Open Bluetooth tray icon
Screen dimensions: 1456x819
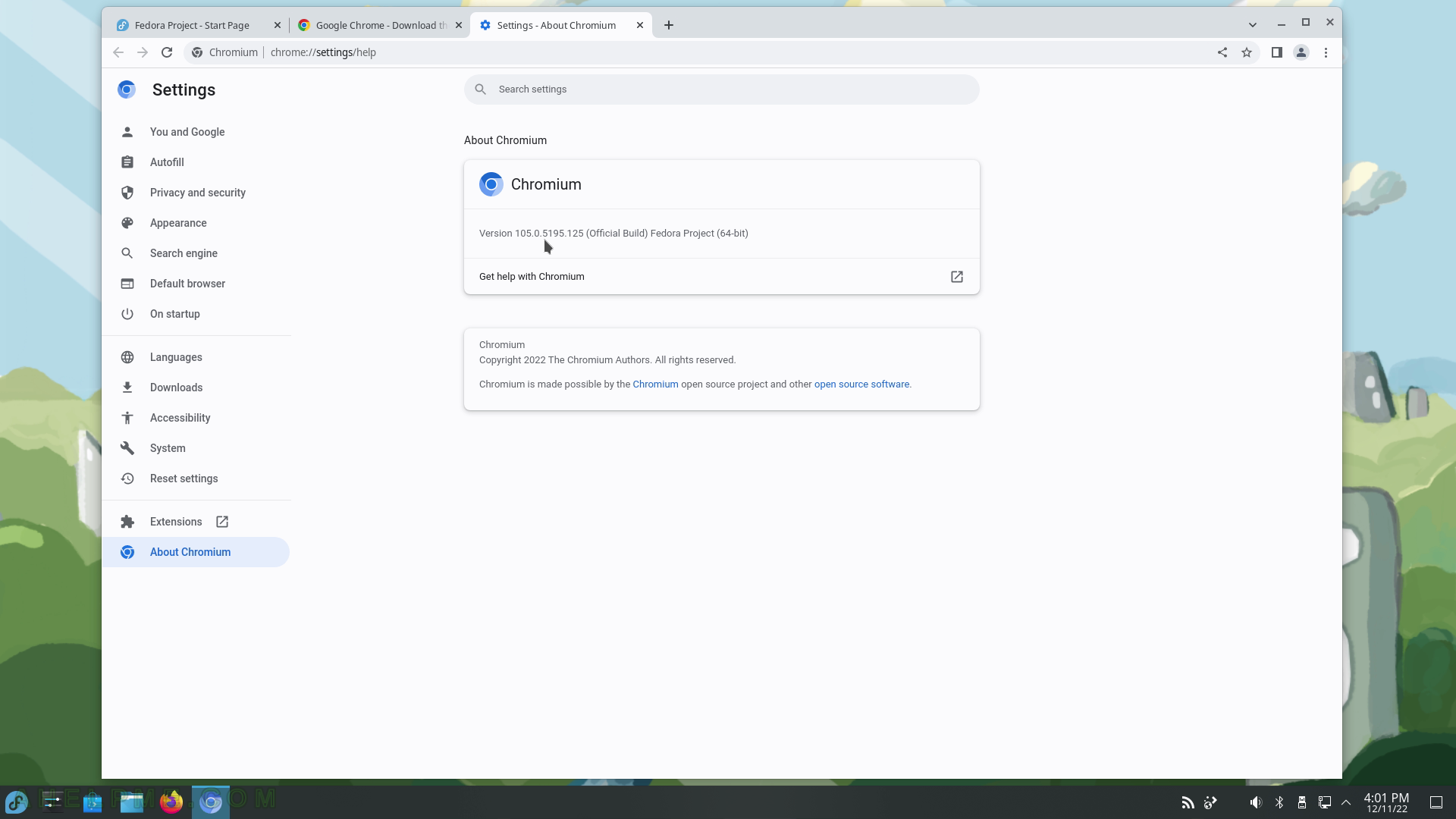pyautogui.click(x=1279, y=802)
